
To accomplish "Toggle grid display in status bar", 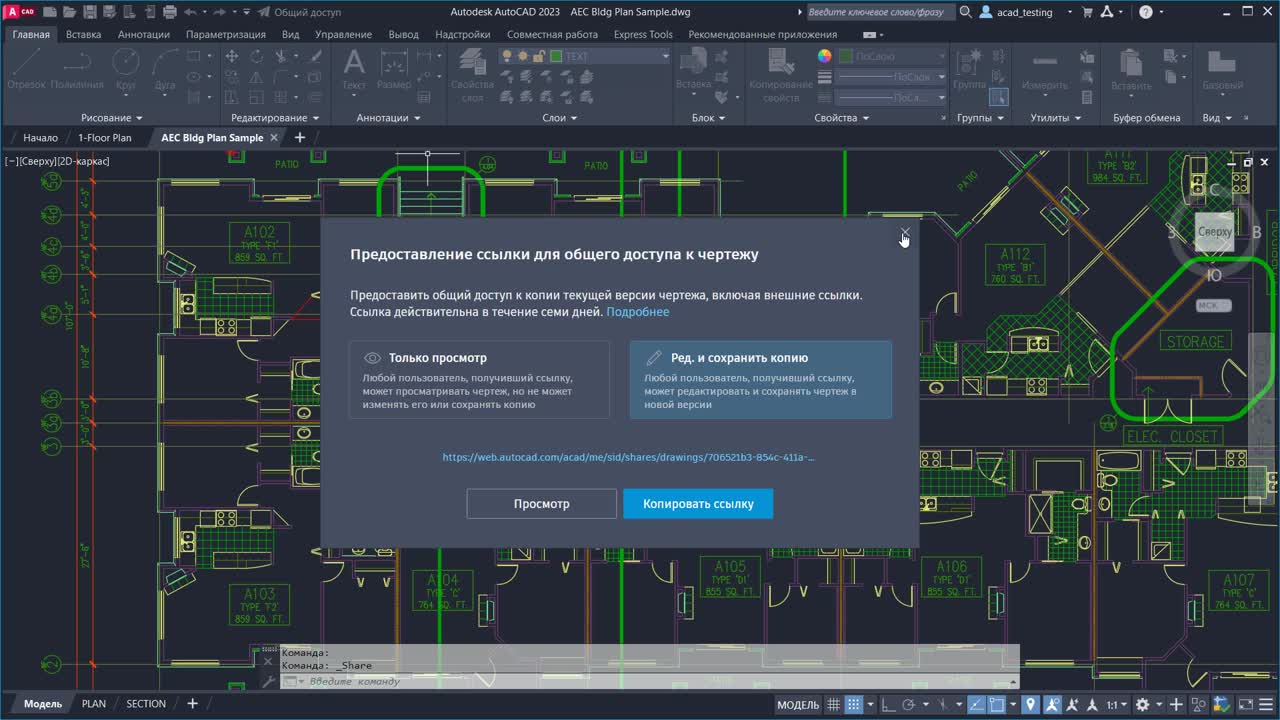I will [x=833, y=705].
